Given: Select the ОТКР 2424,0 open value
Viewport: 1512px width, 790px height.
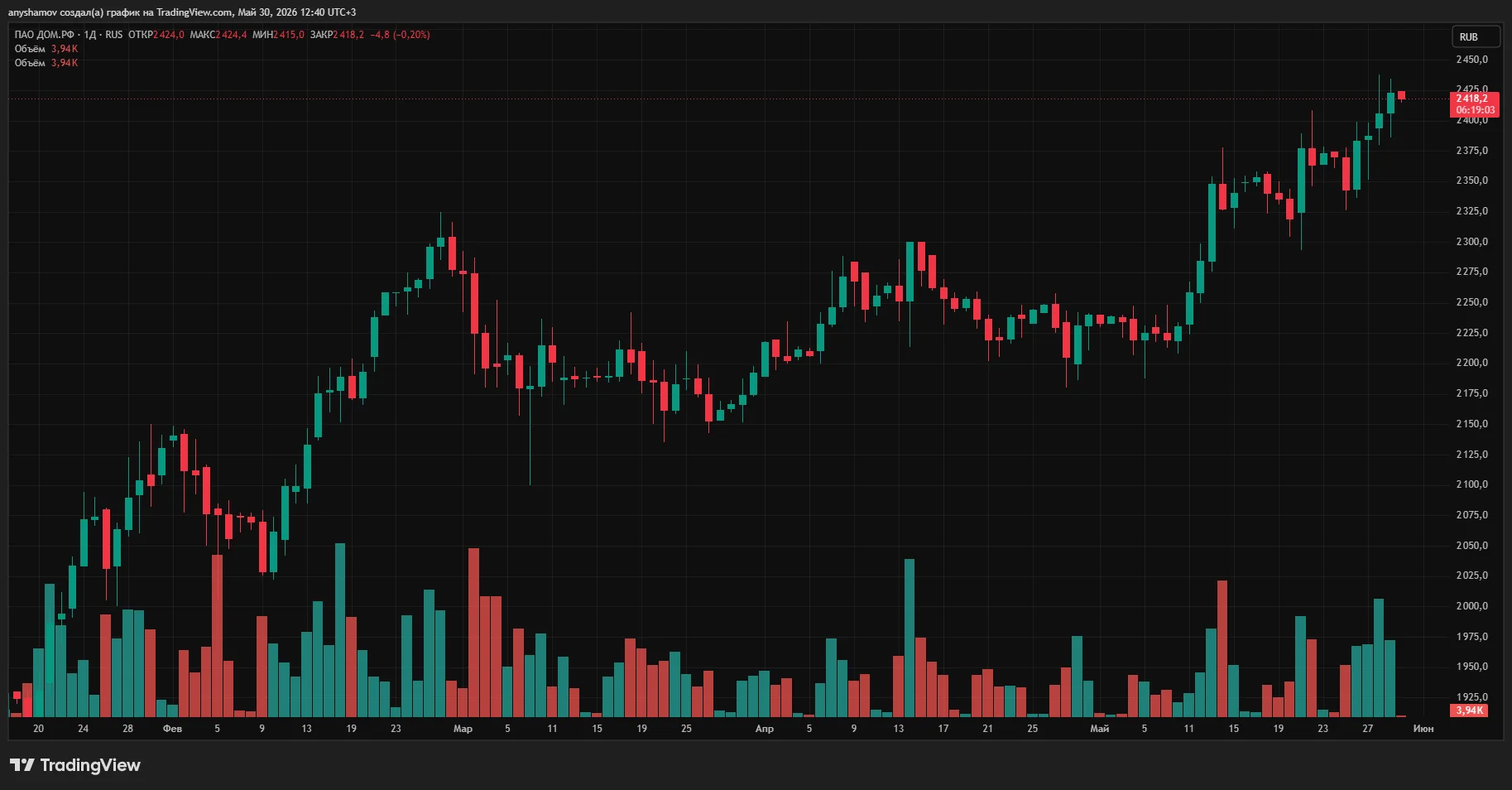Looking at the screenshot, I should click(x=156, y=35).
